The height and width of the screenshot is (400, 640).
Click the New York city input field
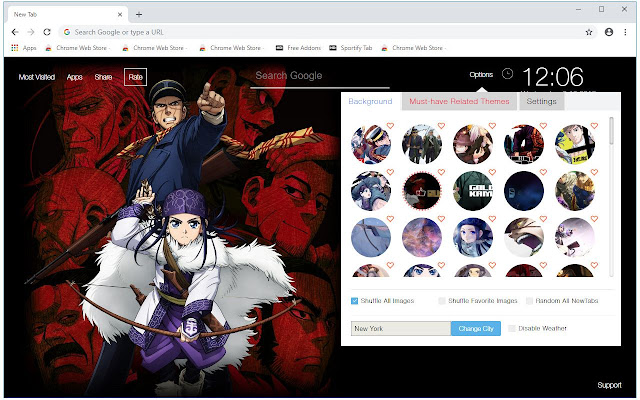pos(401,328)
